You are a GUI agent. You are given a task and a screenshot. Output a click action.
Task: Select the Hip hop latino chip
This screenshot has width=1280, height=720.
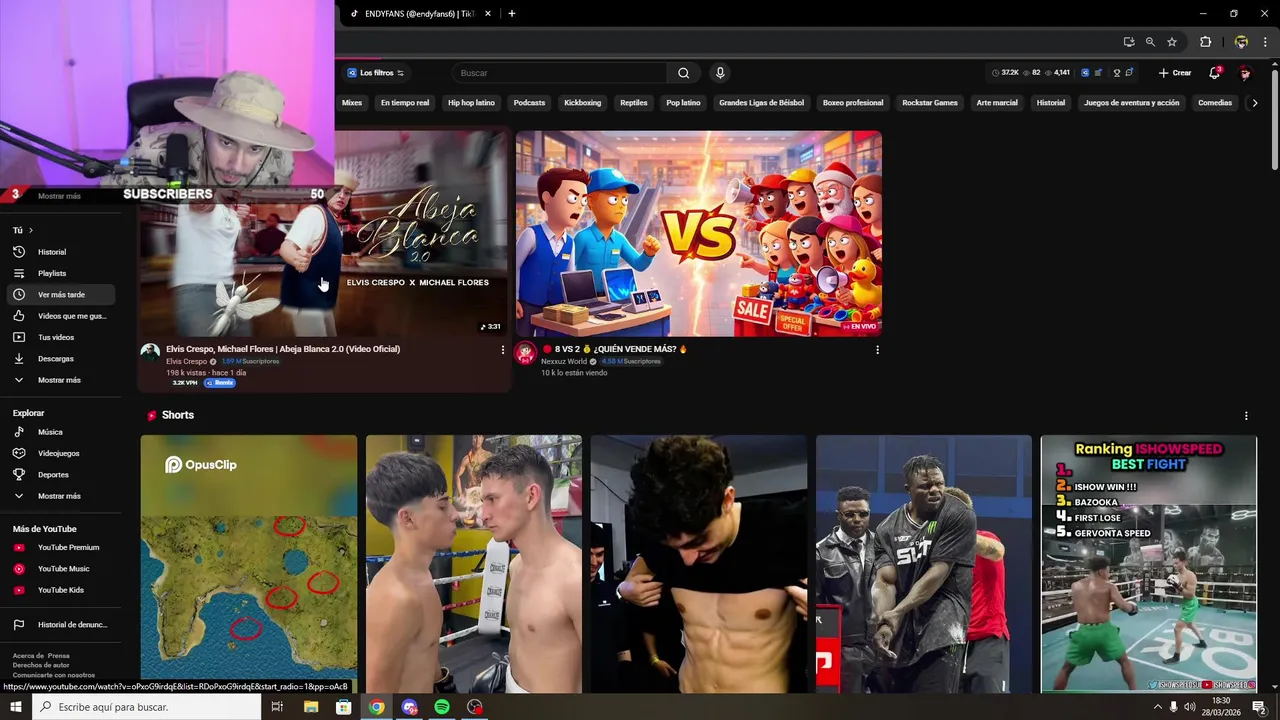pyautogui.click(x=471, y=103)
